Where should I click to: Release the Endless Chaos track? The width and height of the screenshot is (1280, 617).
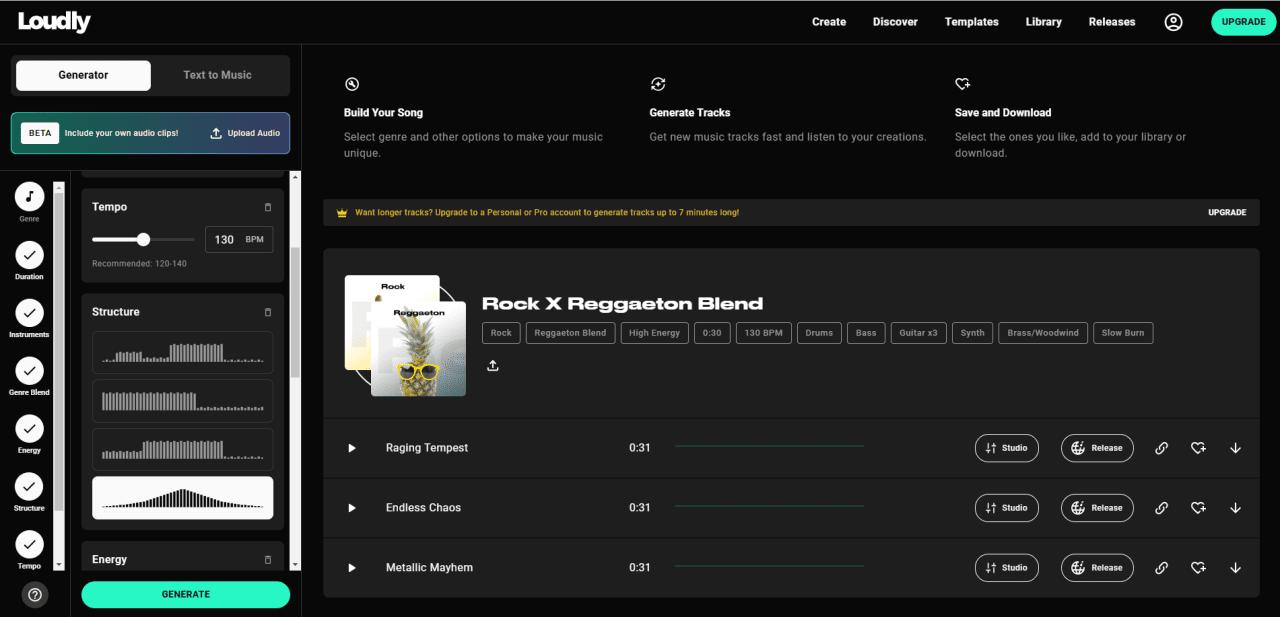coord(1097,508)
